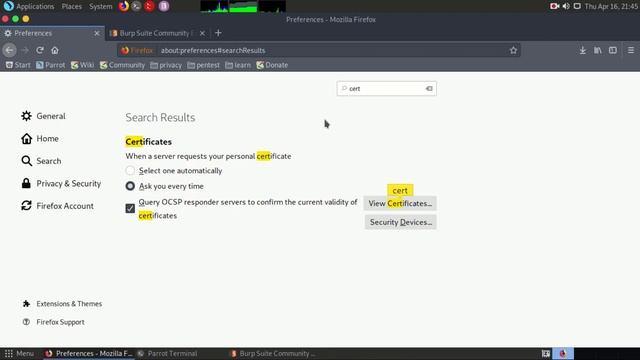Close the Burp Suite Community tab
This screenshot has height=360, width=640.
tap(202, 33)
